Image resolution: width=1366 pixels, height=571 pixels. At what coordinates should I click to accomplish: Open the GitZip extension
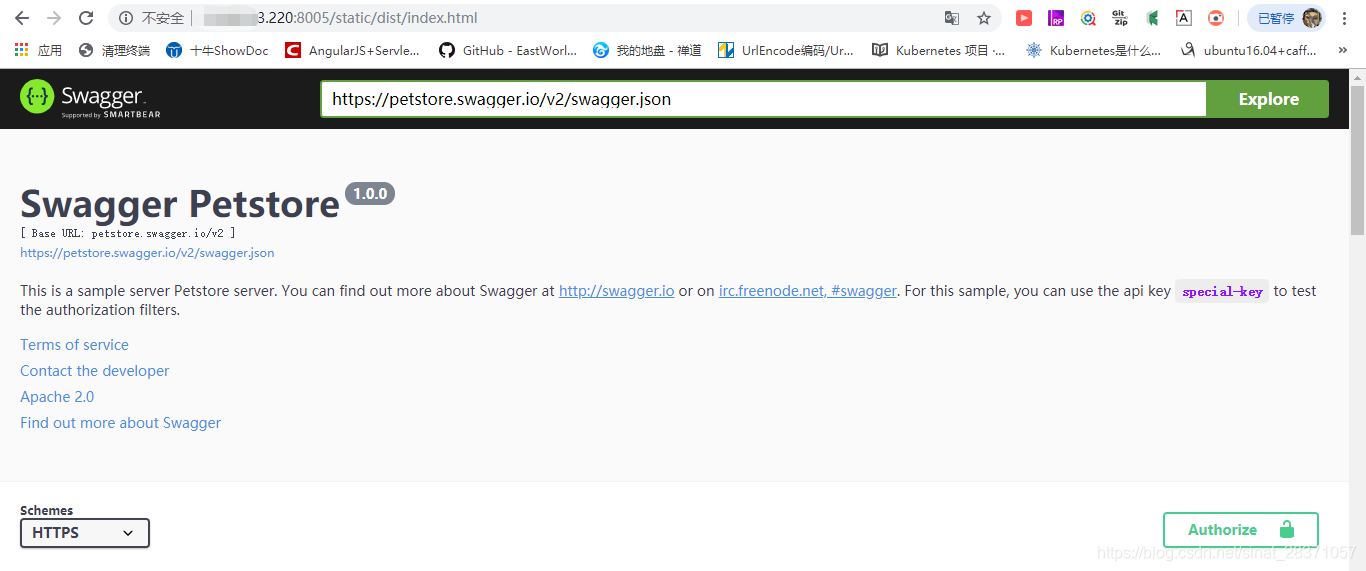point(1120,18)
